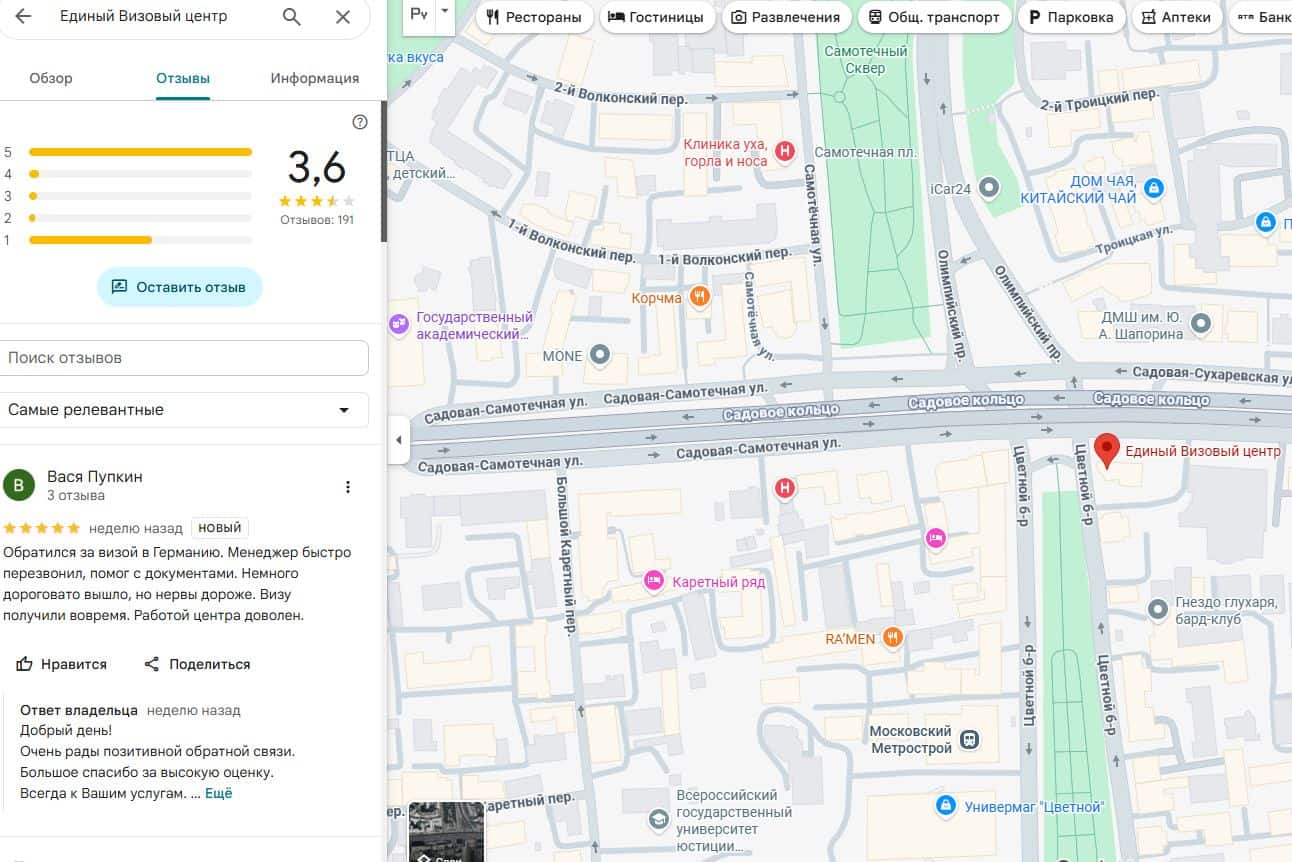This screenshot has width=1292, height=862.
Task: Open the reviews help question-mark icon
Action: [x=360, y=122]
